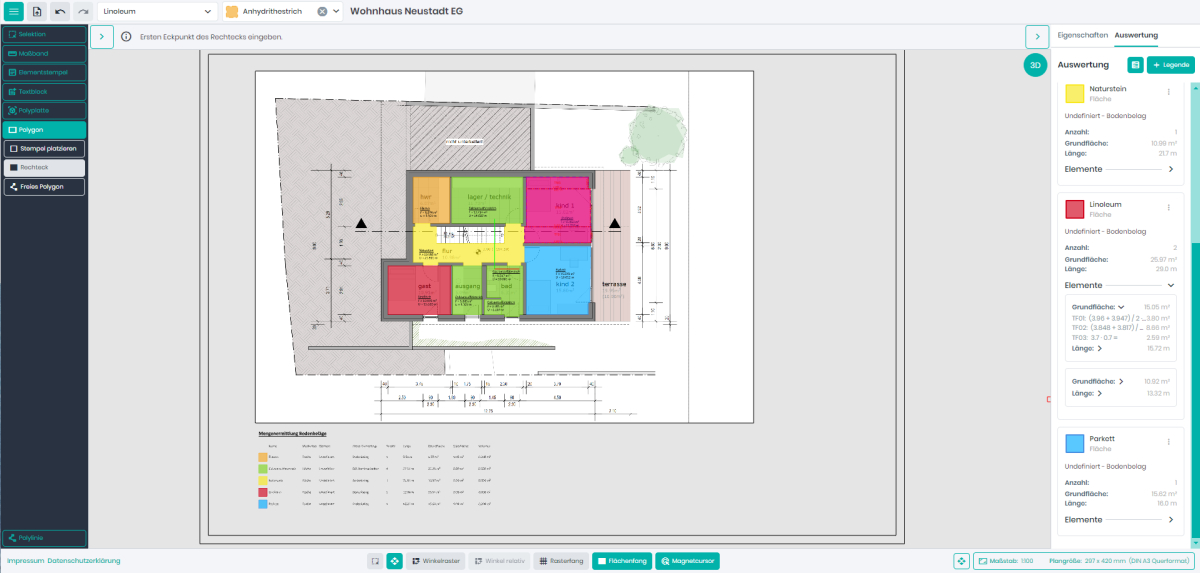Switch to the Eigenschaften tab

pos(1082,35)
